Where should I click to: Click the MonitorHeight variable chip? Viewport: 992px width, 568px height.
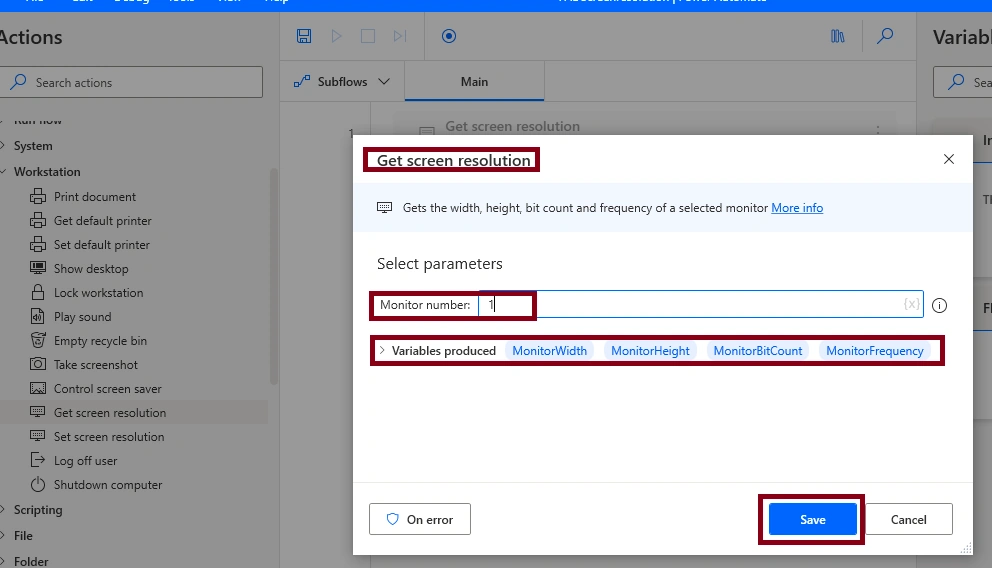tap(650, 351)
